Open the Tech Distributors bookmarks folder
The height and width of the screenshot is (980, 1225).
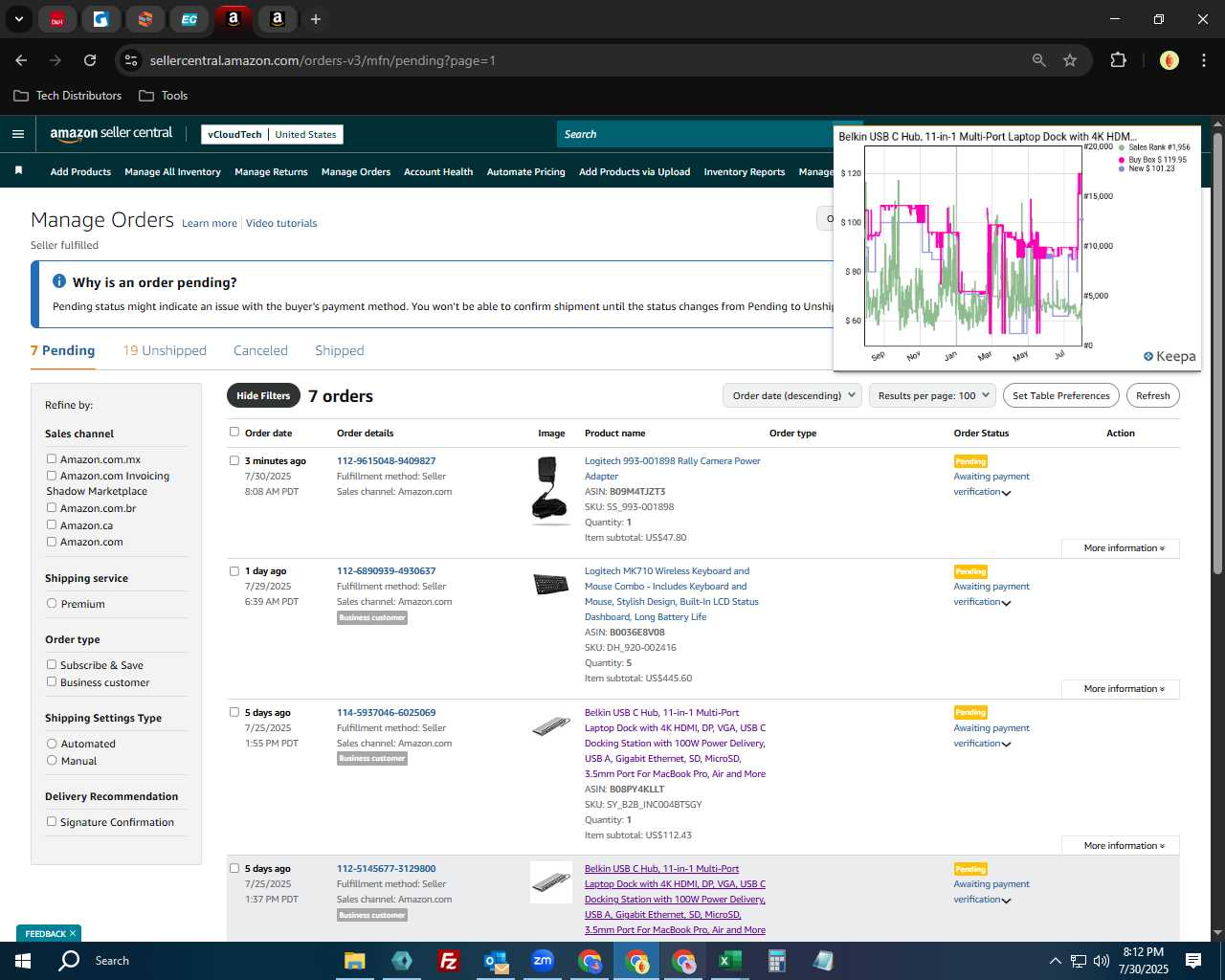pos(68,96)
